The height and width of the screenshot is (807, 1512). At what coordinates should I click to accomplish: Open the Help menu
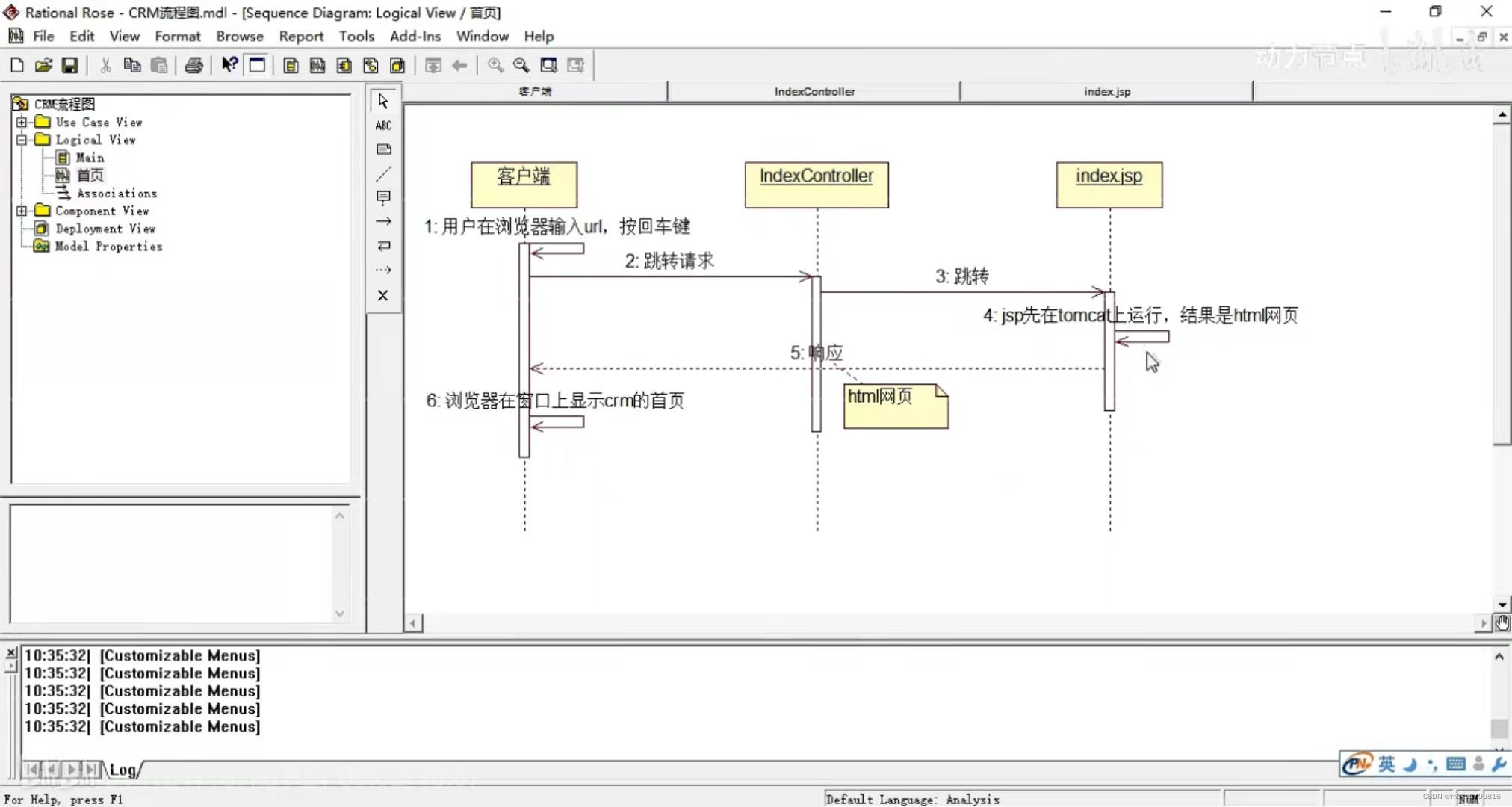pos(539,36)
